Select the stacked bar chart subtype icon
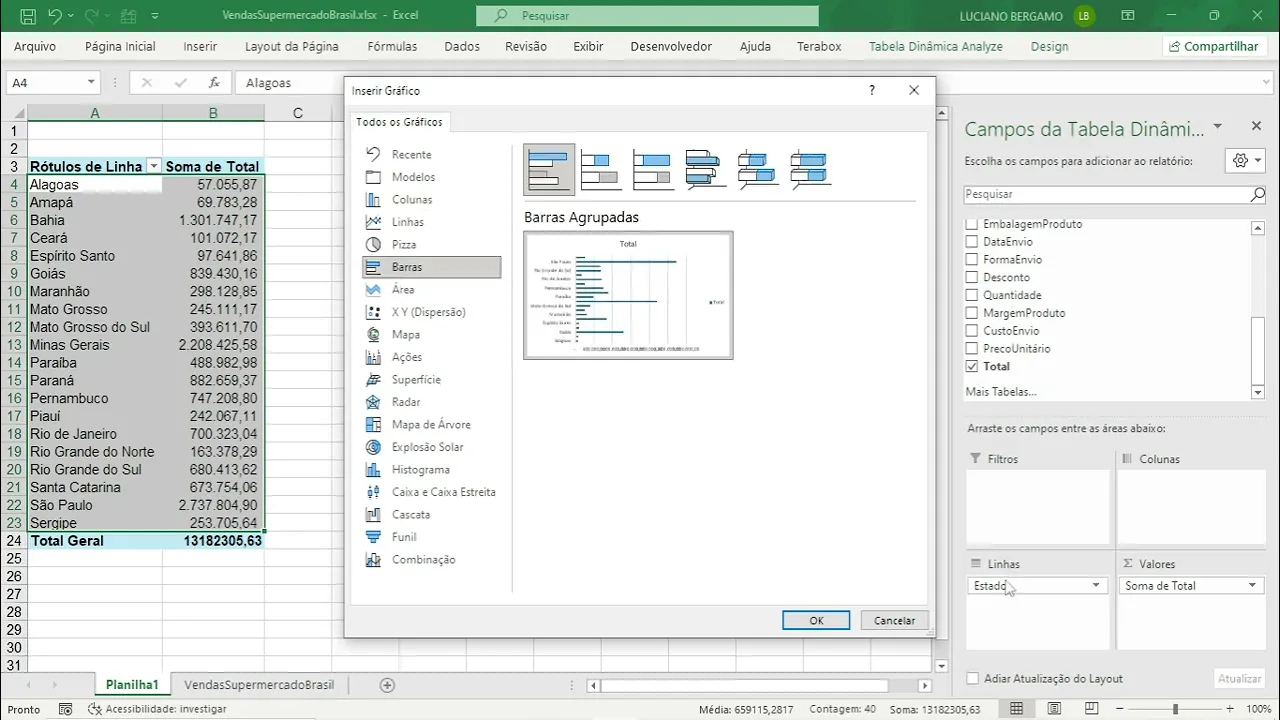The height and width of the screenshot is (720, 1280). coord(601,169)
